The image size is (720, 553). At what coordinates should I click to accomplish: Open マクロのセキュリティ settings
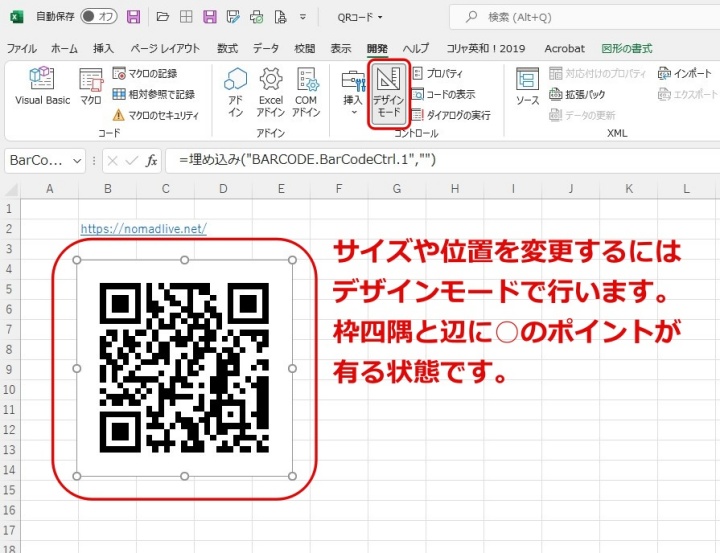156,115
